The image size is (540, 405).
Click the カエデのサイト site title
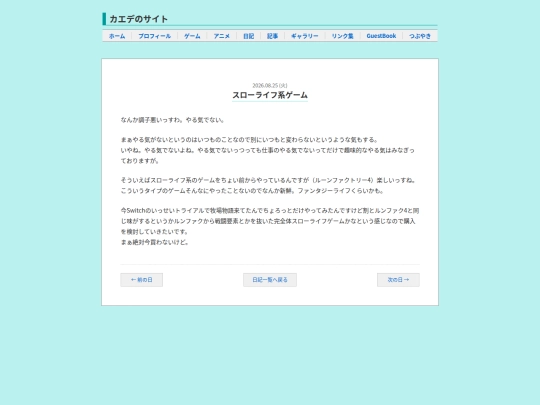(138, 19)
